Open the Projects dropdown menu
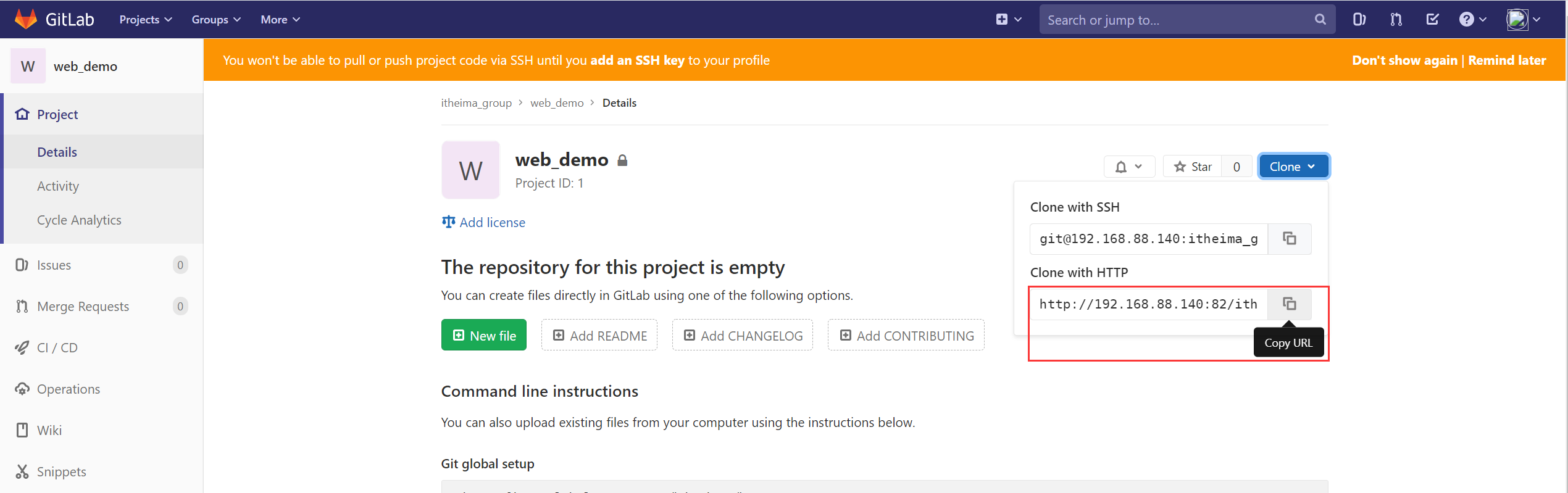Image resolution: width=1568 pixels, height=493 pixels. [x=146, y=20]
